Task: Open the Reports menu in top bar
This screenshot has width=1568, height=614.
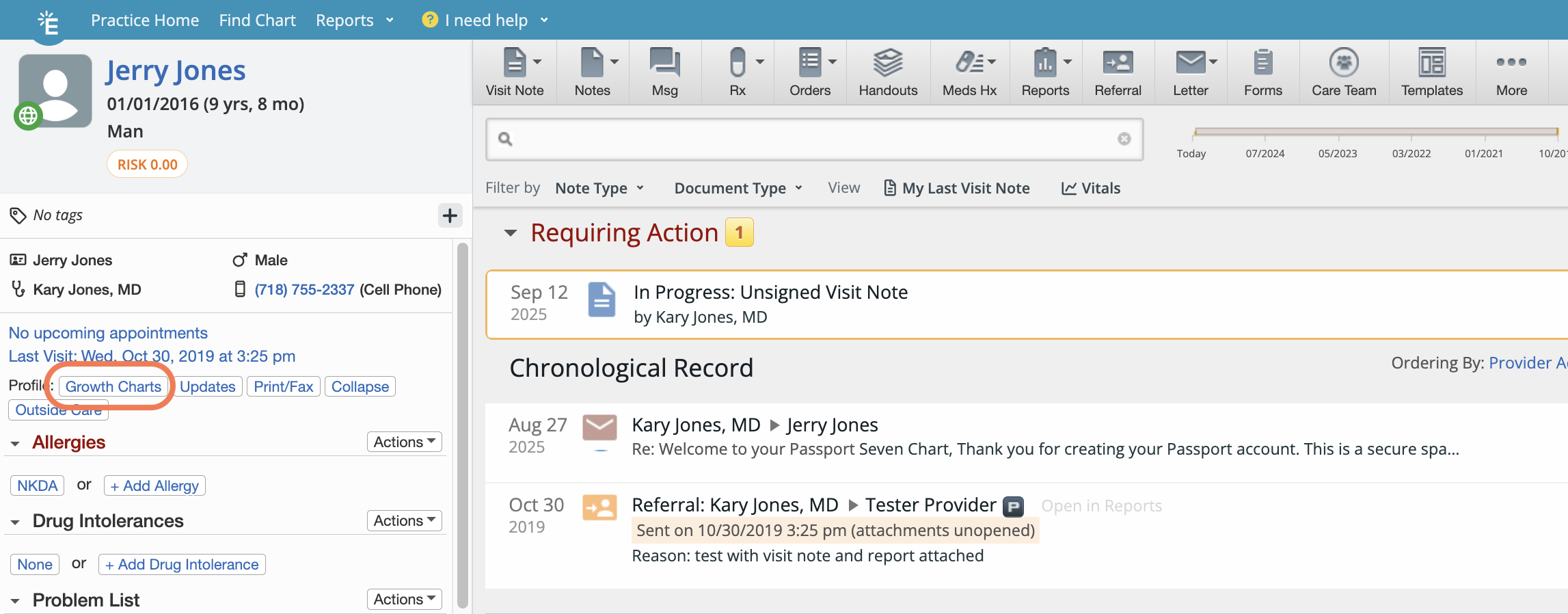Action: [354, 21]
